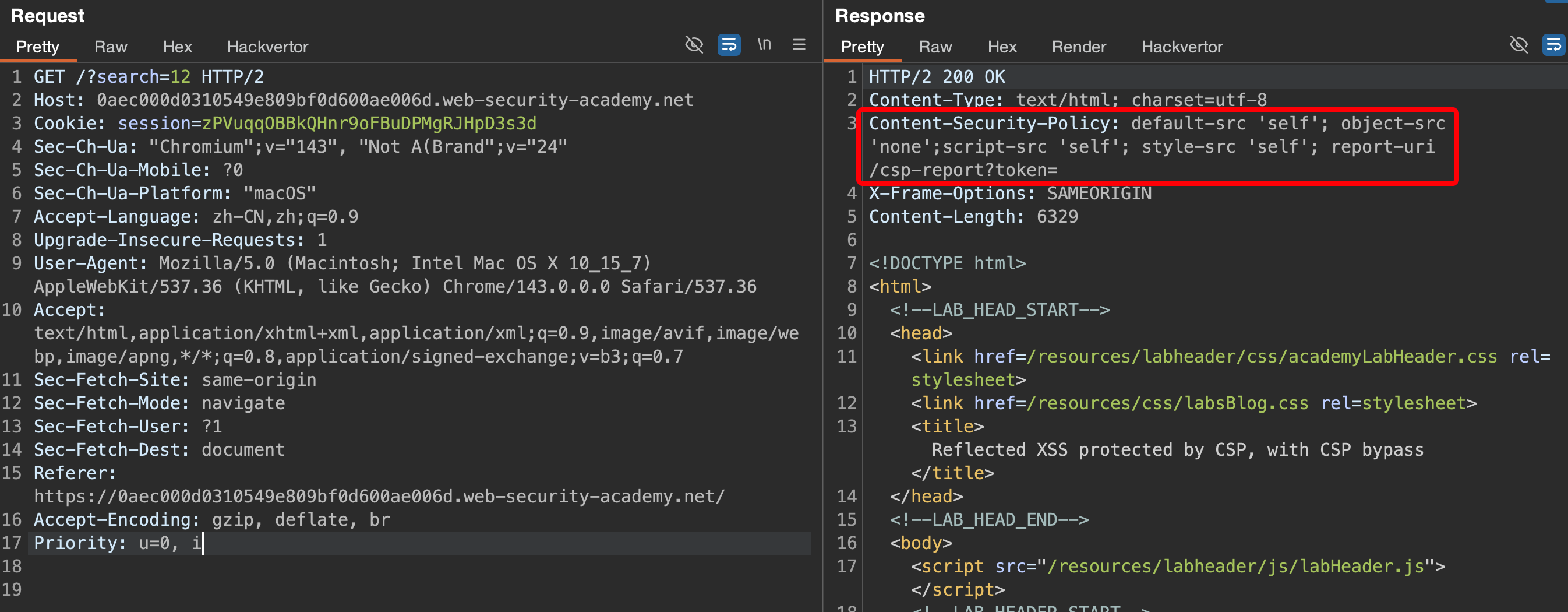Click the session cookie value in request
1568x612 pixels.
point(369,124)
